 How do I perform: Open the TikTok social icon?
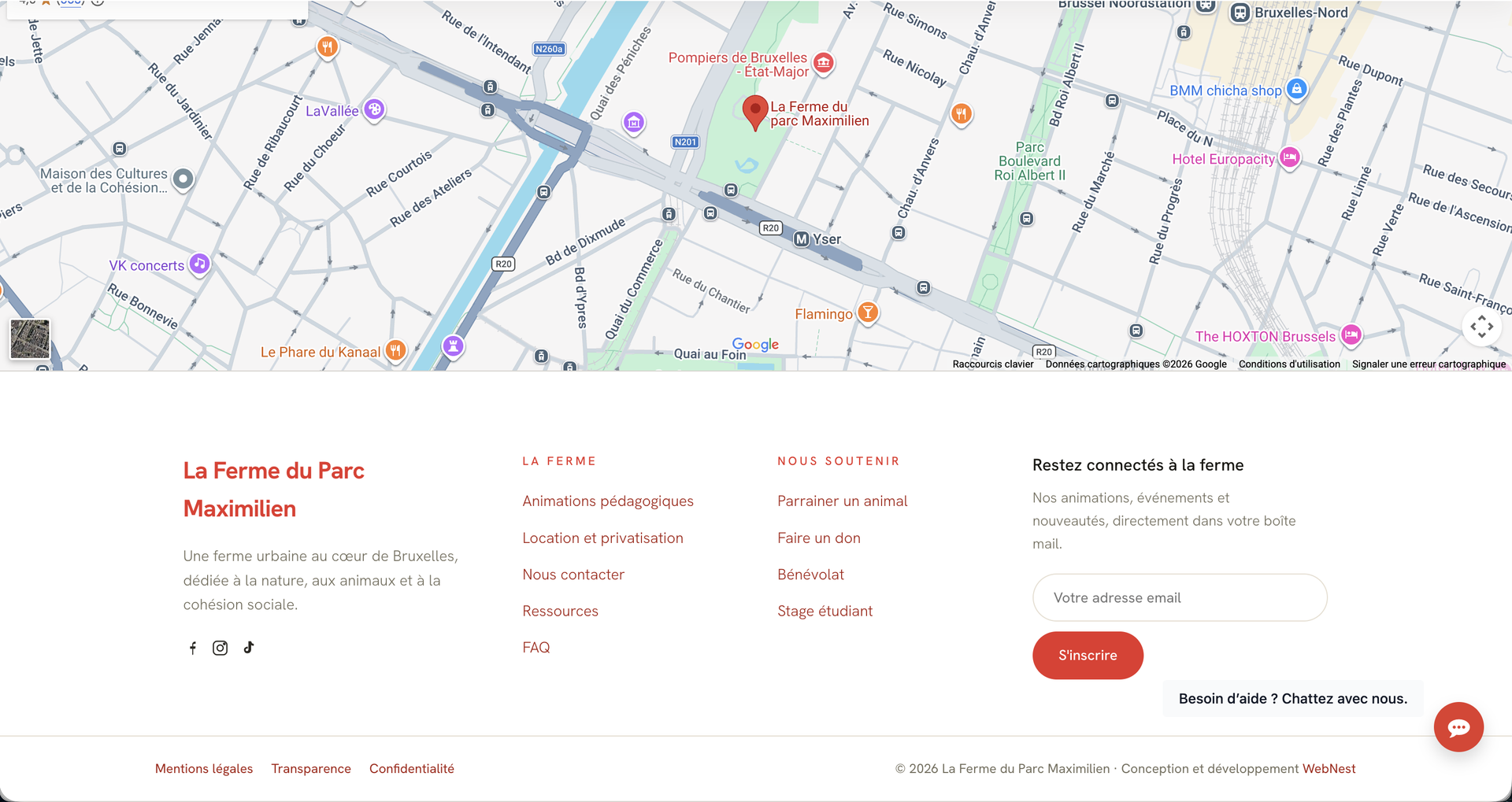point(249,647)
